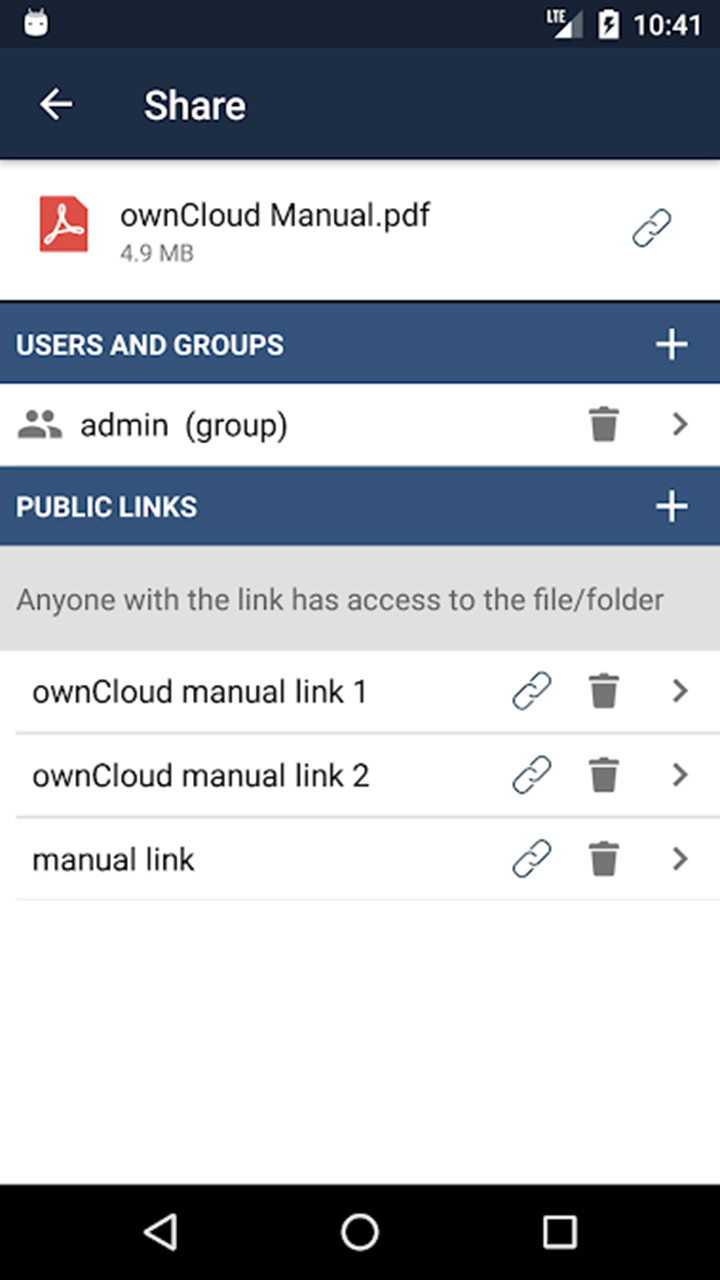Remove the manual link share
This screenshot has width=720, height=1280.
[x=604, y=859]
